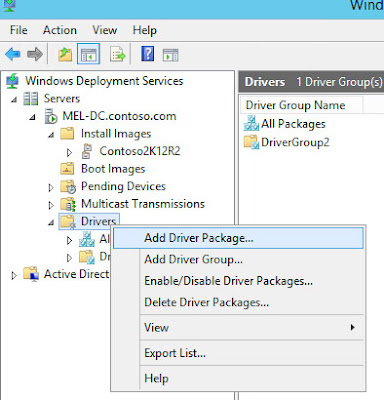The height and width of the screenshot is (400, 384).
Task: Select the Pending Devices label
Action: [123, 186]
